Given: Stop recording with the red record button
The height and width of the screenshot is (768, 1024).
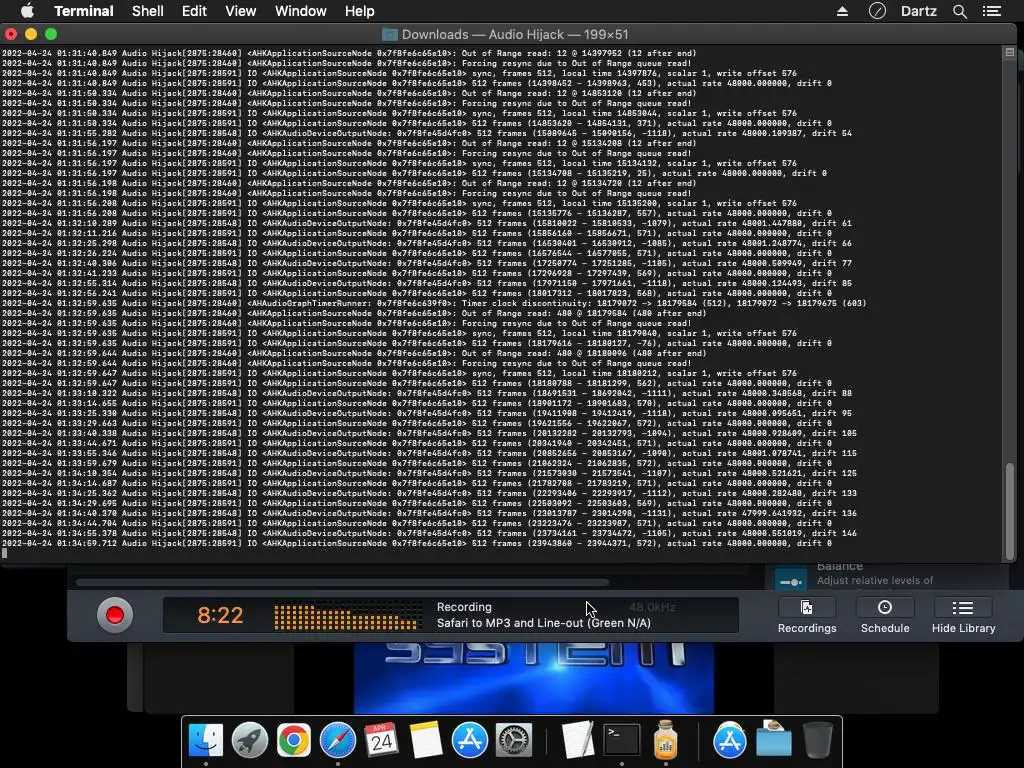Looking at the screenshot, I should pos(115,615).
